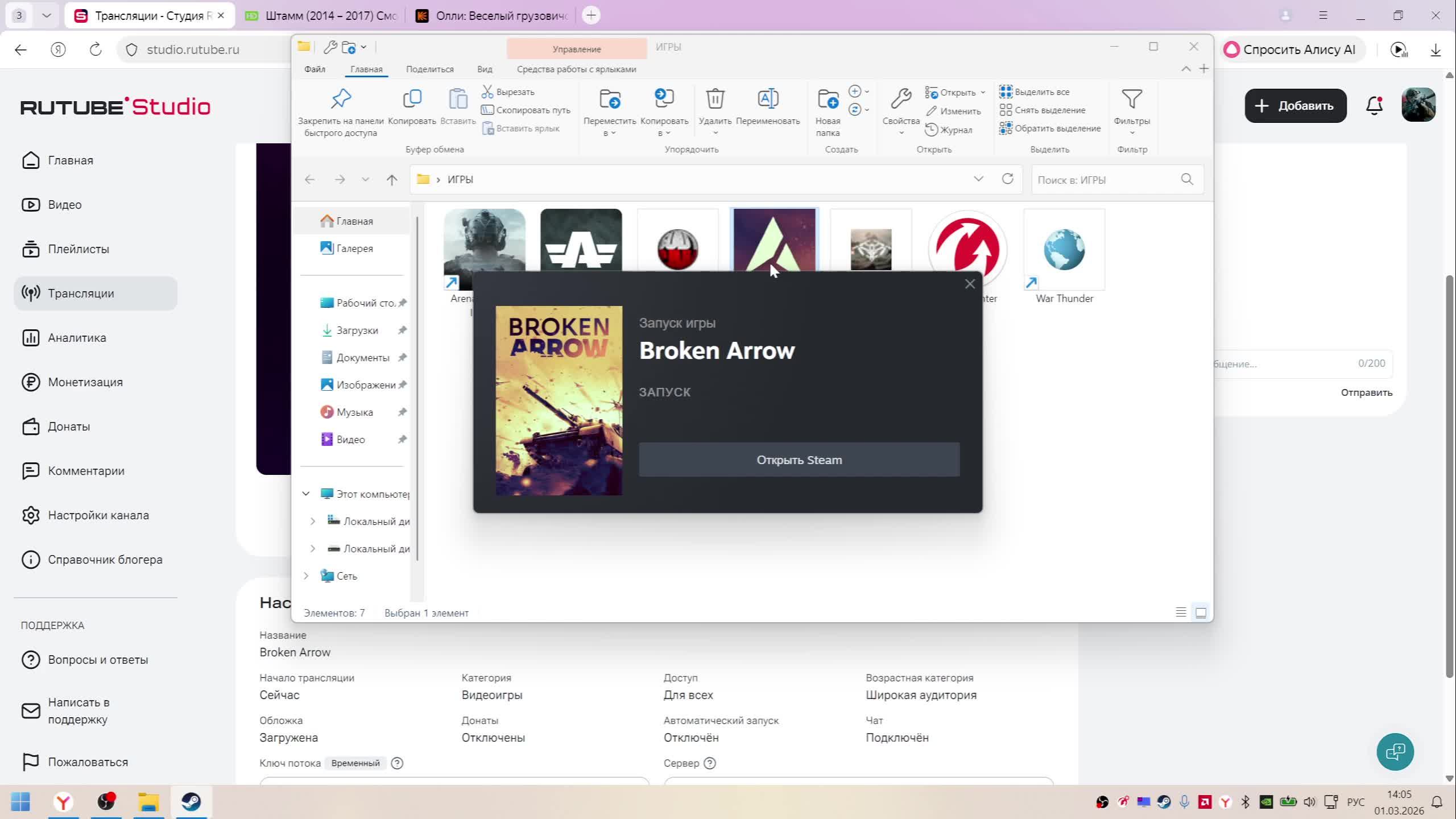This screenshot has width=1456, height=819.
Task: Open Analytics in RUTUBE sidebar
Action: point(77,338)
